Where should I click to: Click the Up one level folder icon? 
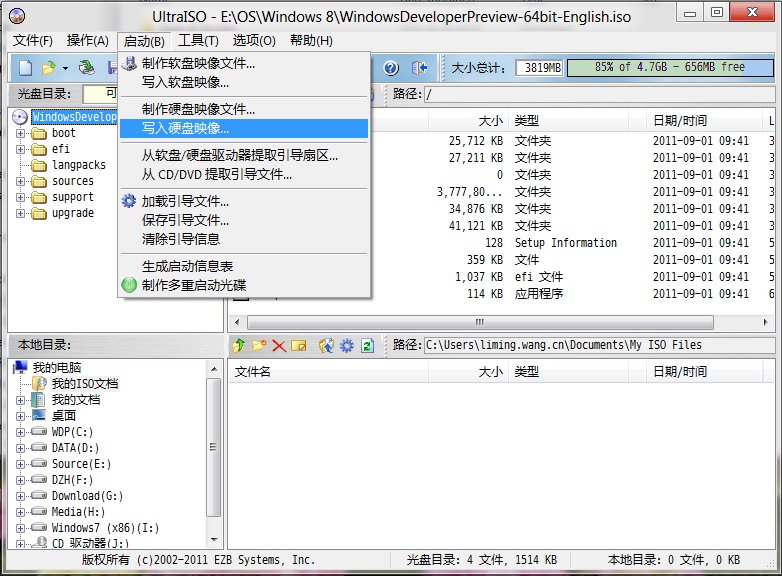238,345
